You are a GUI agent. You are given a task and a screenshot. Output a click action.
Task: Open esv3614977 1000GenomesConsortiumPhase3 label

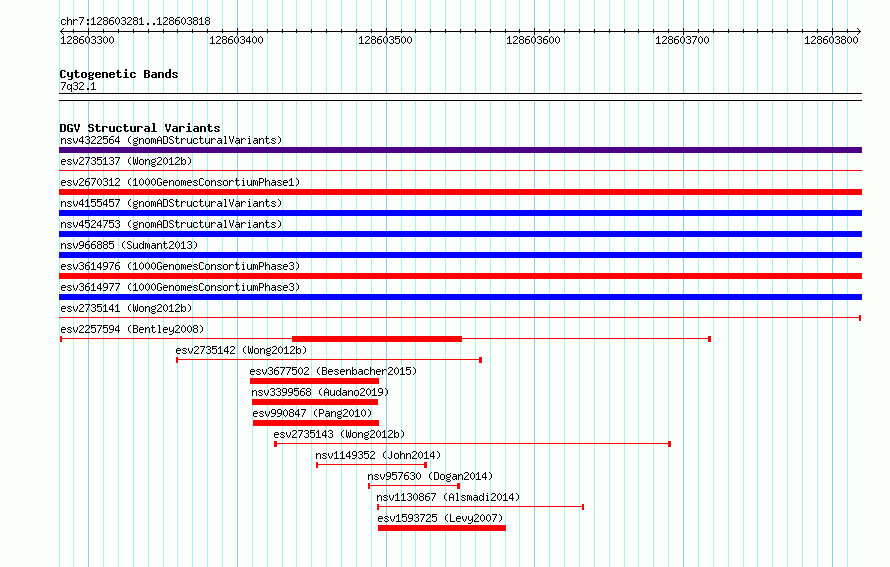(180, 287)
